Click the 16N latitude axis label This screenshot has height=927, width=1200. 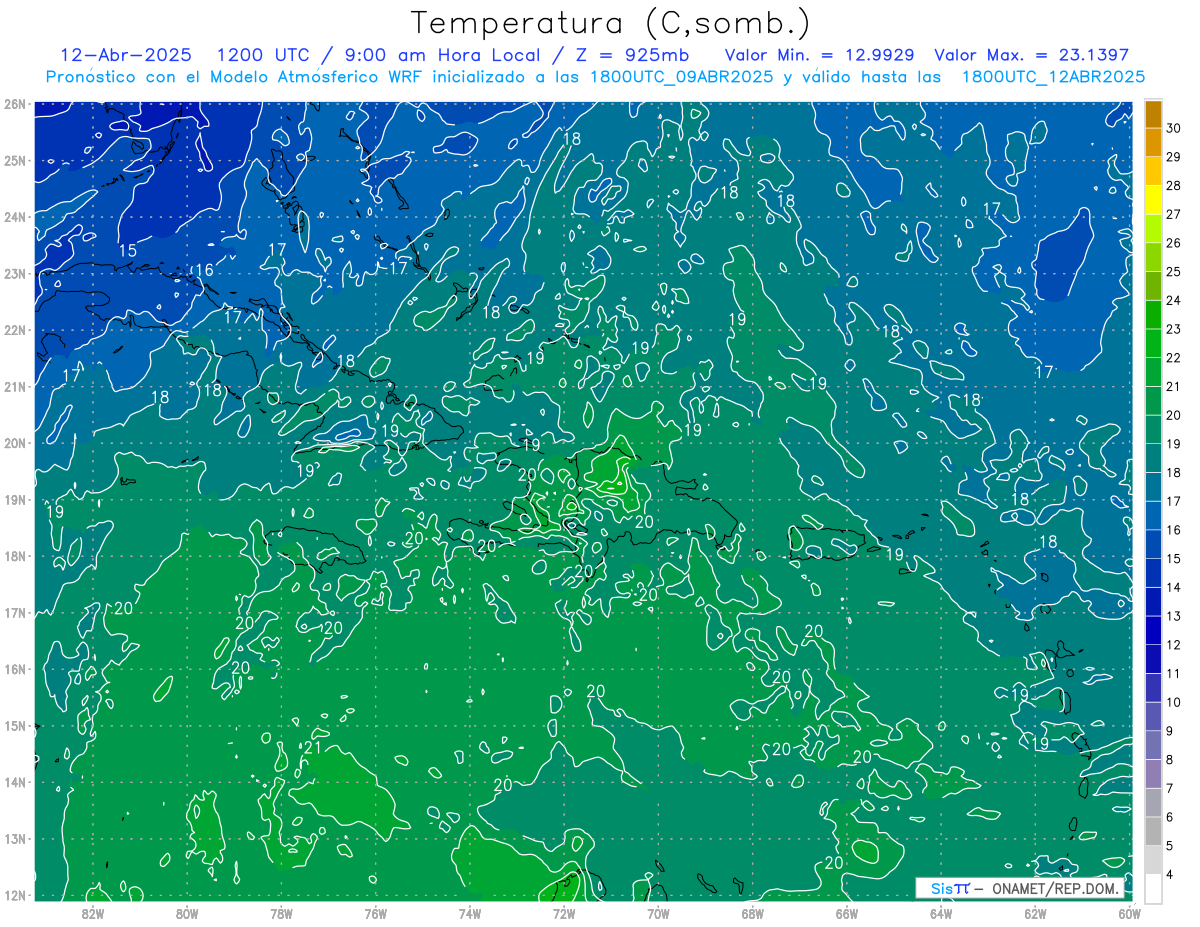[x=15, y=669]
